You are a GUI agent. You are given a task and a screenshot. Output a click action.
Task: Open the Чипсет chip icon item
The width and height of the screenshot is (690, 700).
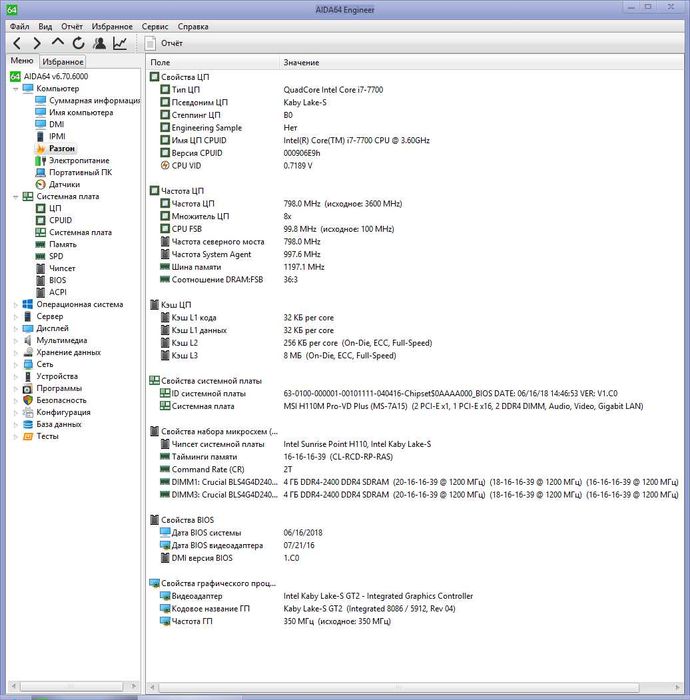[x=41, y=268]
